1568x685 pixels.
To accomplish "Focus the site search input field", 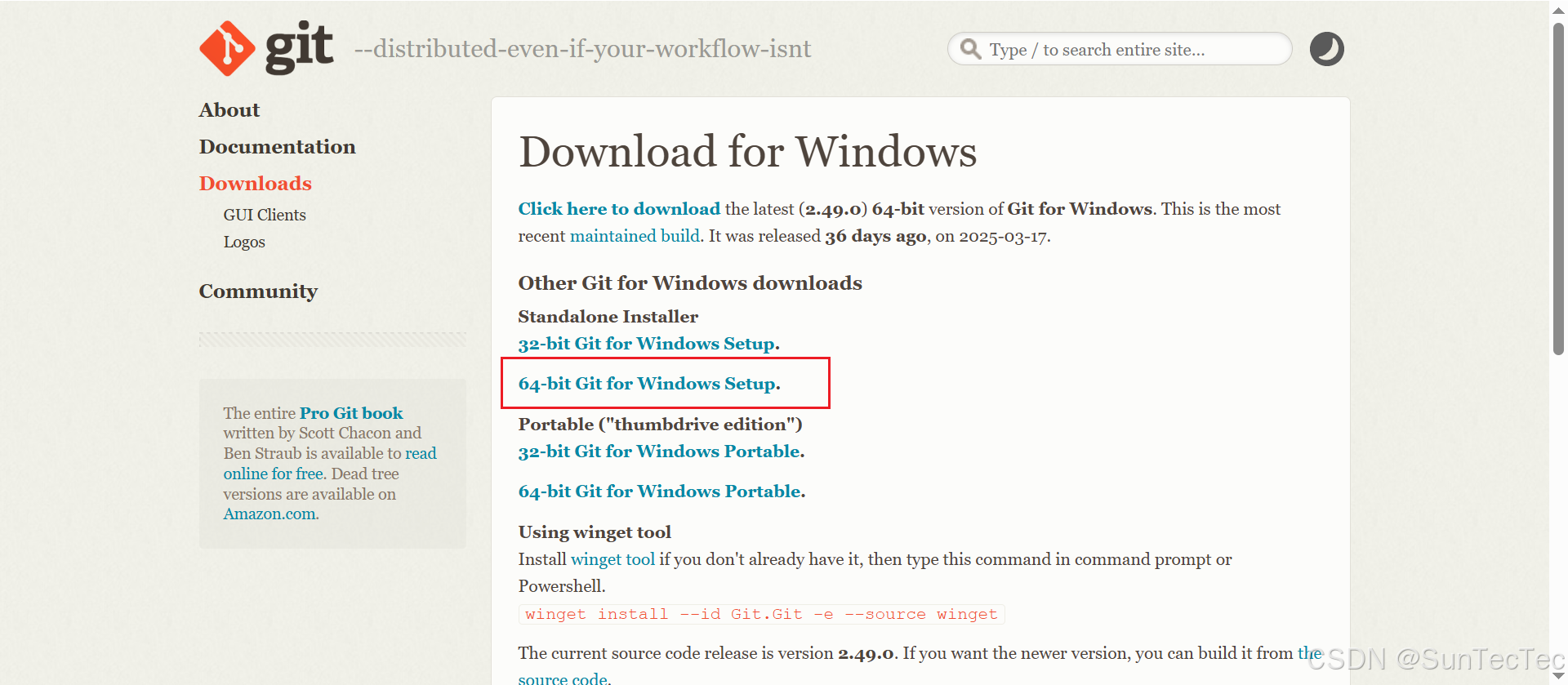I will pyautogui.click(x=1120, y=49).
